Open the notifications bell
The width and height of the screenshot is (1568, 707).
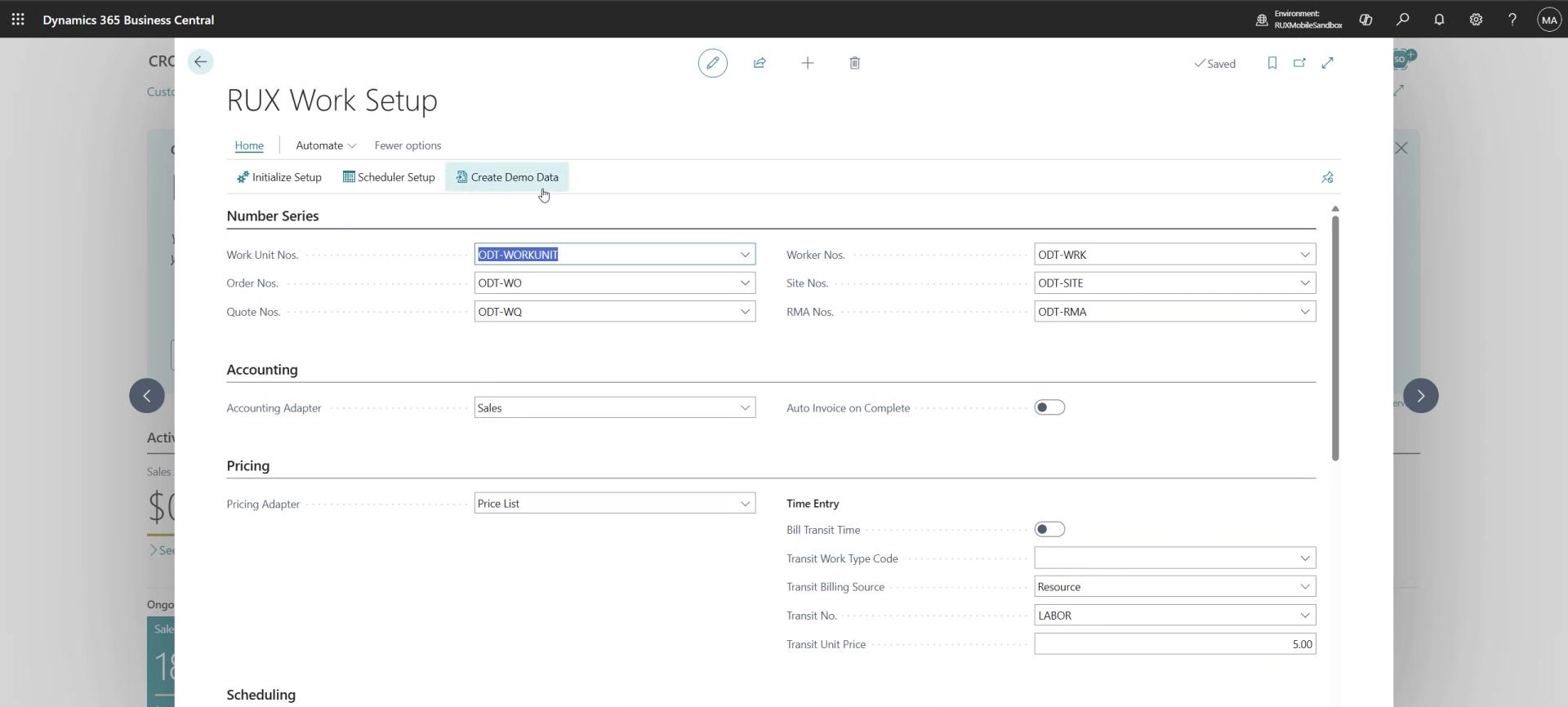point(1439,20)
